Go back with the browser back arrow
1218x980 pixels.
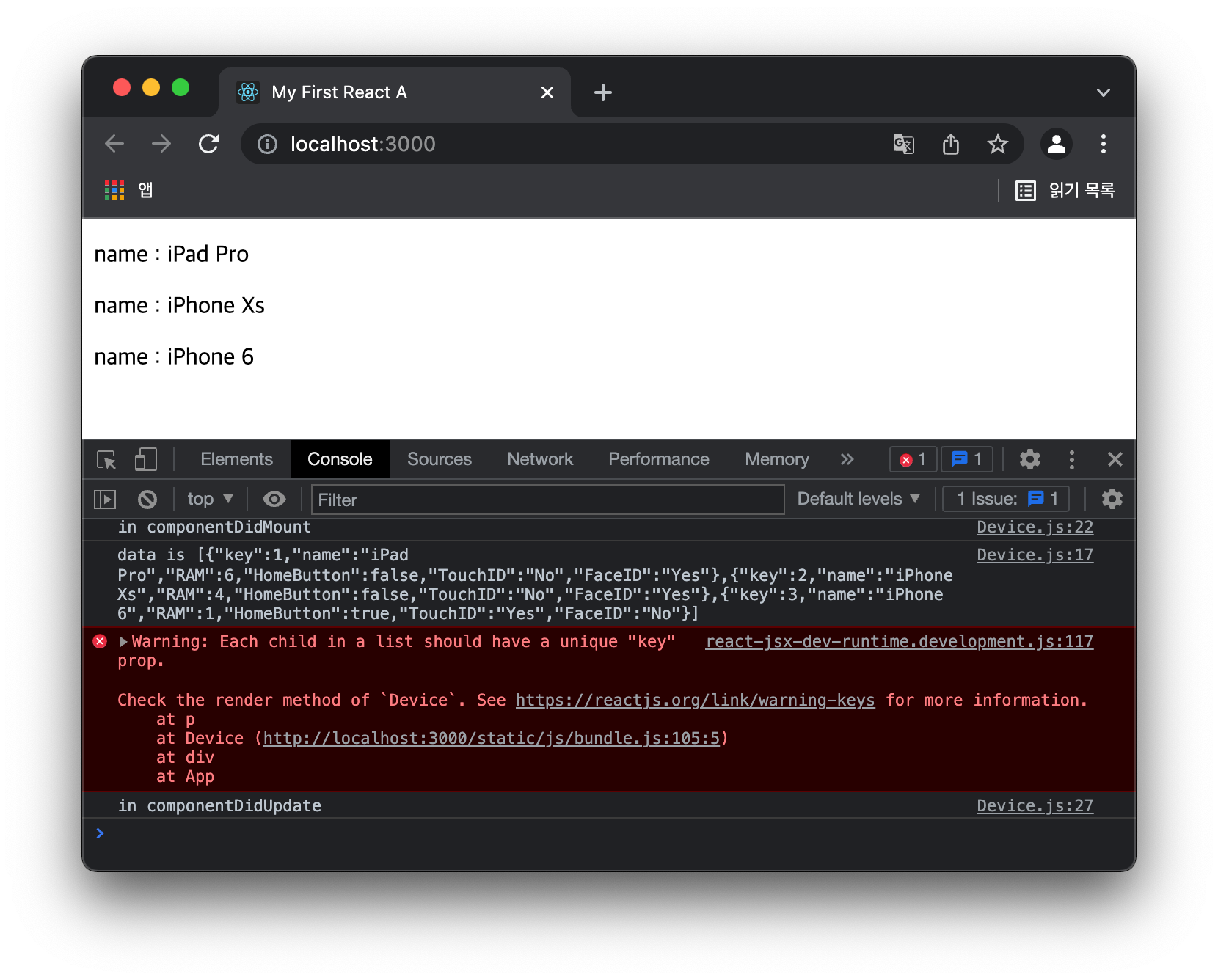[x=114, y=144]
